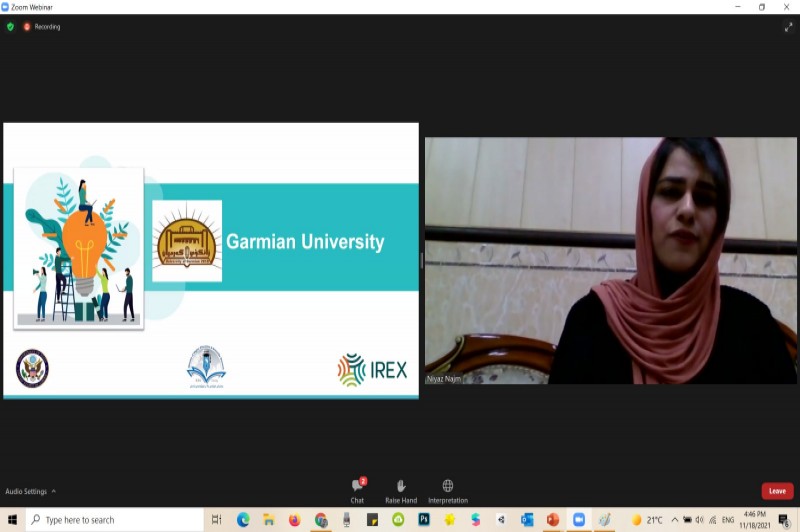The image size is (800, 532).
Task: Open the Interpretation globe icon
Action: click(447, 486)
